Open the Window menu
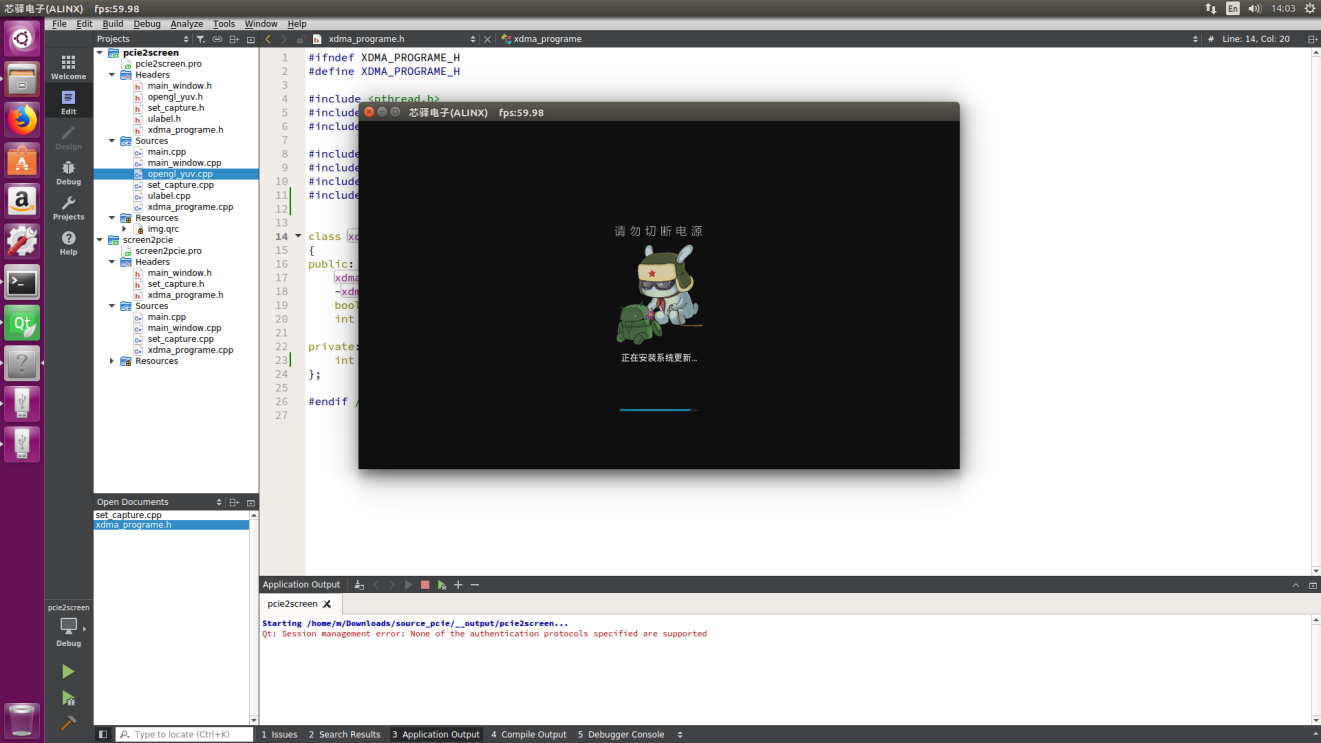Screen dimensions: 1321x743 (x=261, y=24)
